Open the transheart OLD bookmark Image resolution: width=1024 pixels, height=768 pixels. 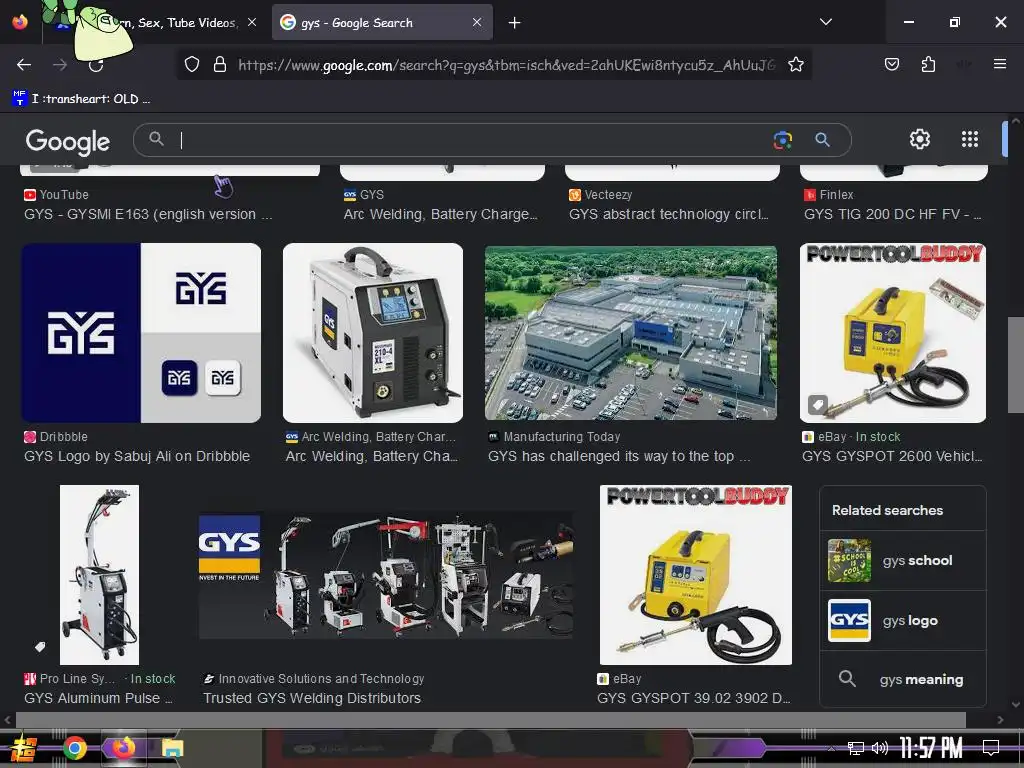(81, 99)
